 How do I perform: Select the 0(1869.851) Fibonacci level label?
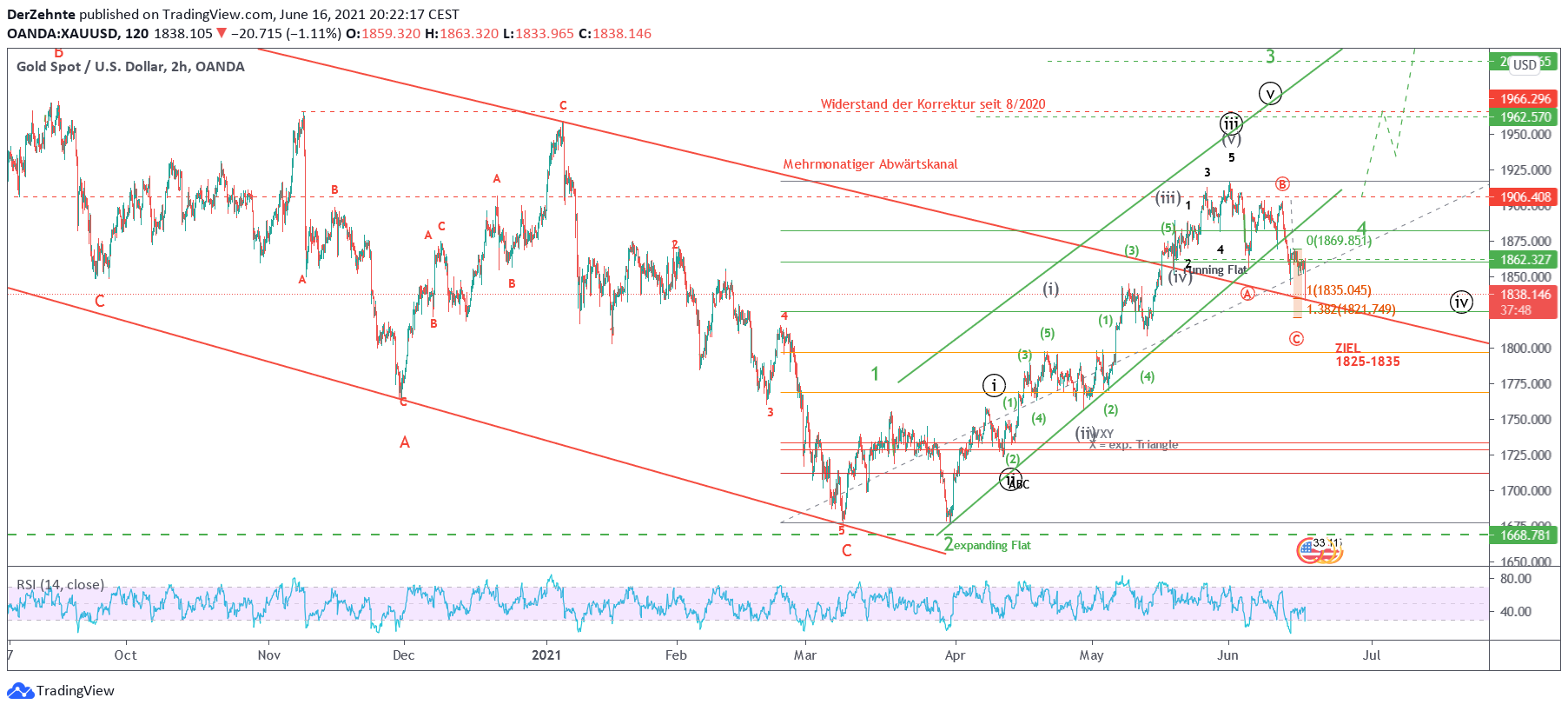click(x=1339, y=241)
